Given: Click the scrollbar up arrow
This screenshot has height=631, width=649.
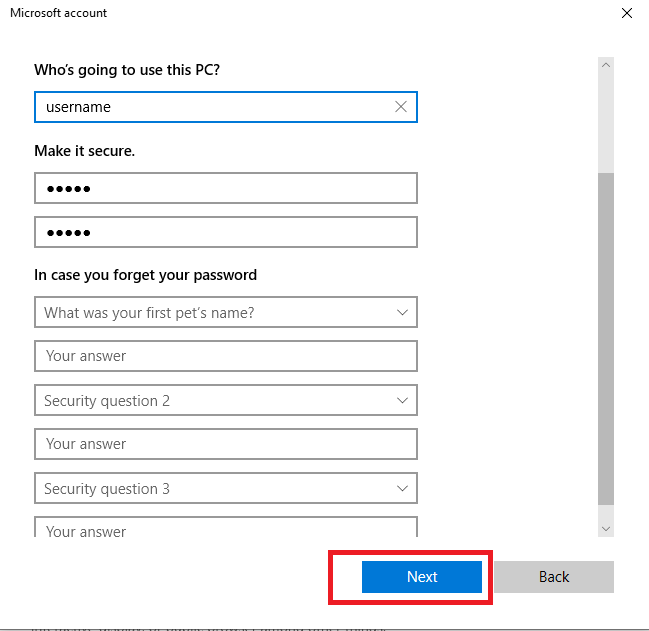Looking at the screenshot, I should tap(605, 66).
